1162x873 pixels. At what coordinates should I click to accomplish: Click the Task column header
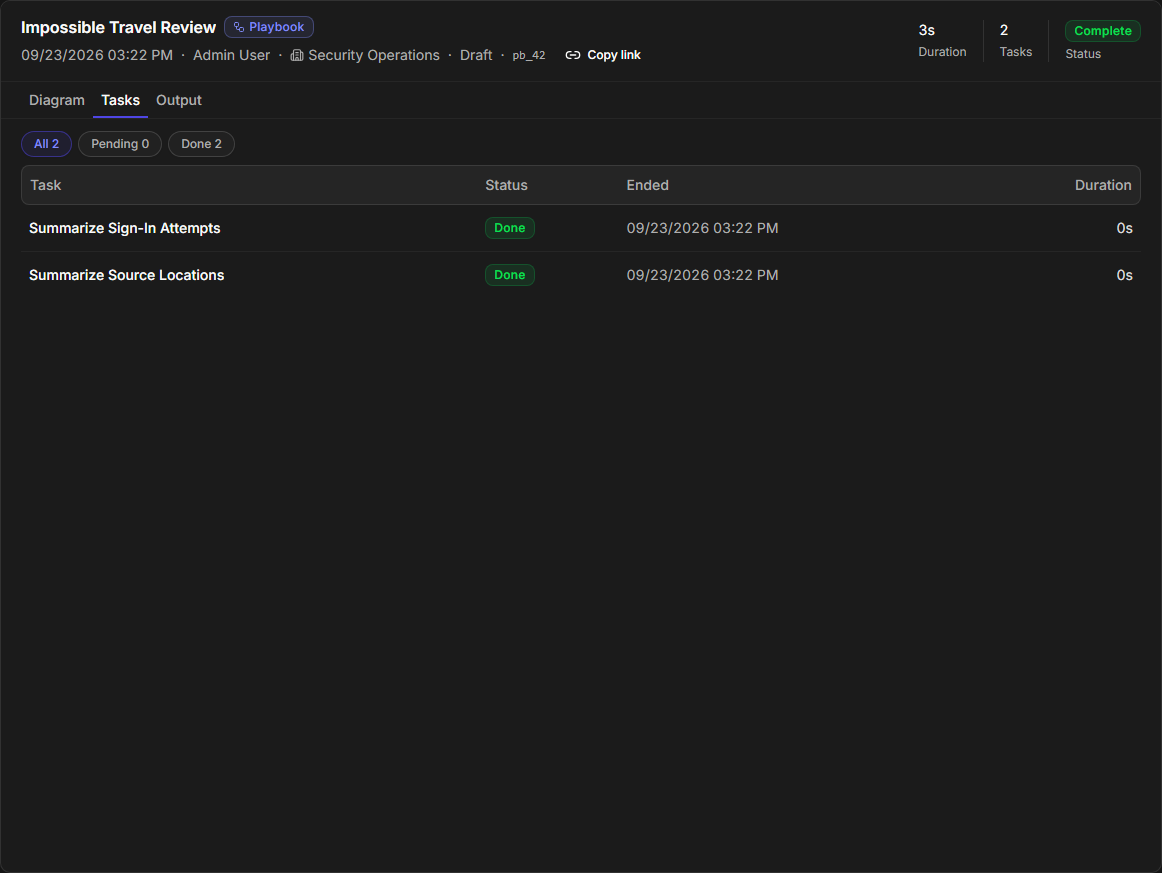[45, 185]
